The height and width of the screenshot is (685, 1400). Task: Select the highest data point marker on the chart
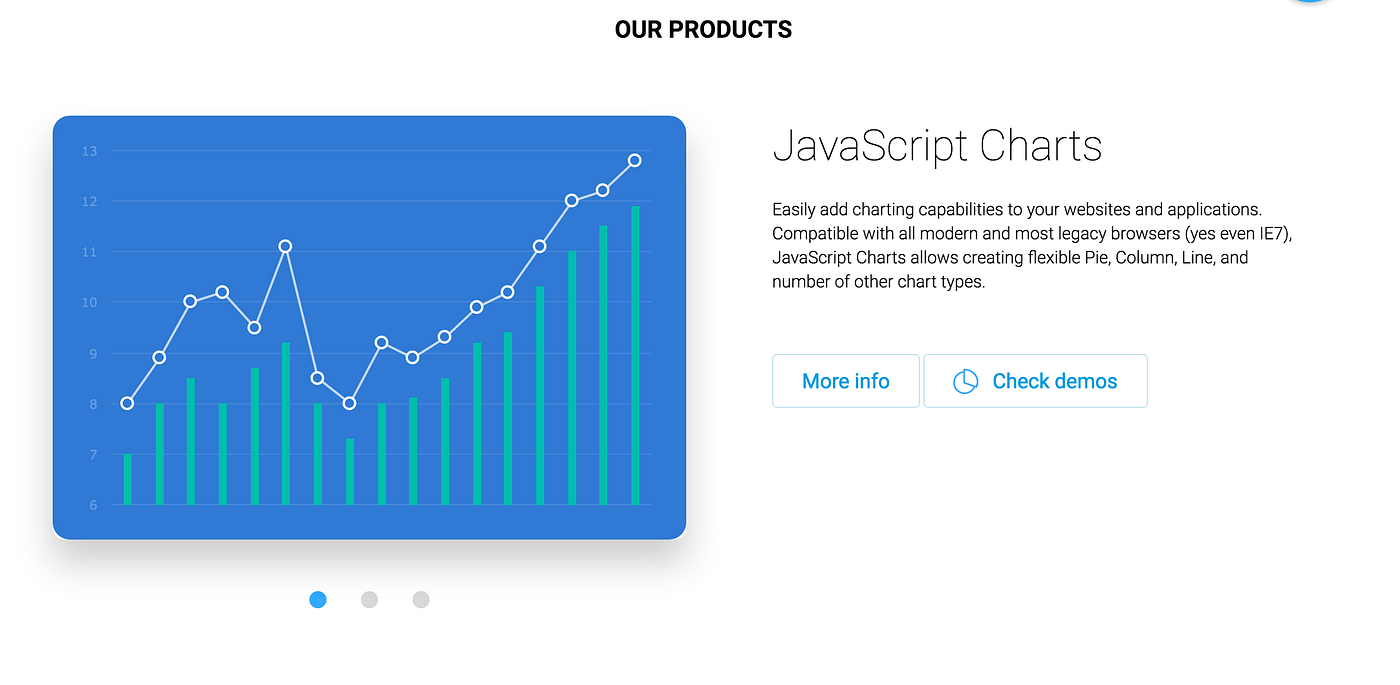(x=635, y=159)
